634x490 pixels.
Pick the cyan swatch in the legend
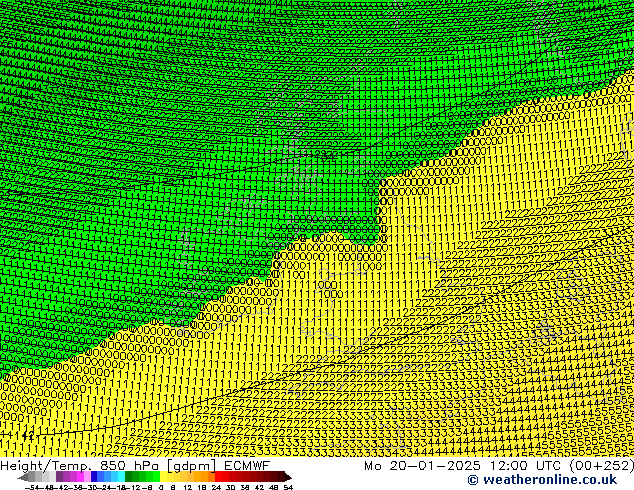121,476
